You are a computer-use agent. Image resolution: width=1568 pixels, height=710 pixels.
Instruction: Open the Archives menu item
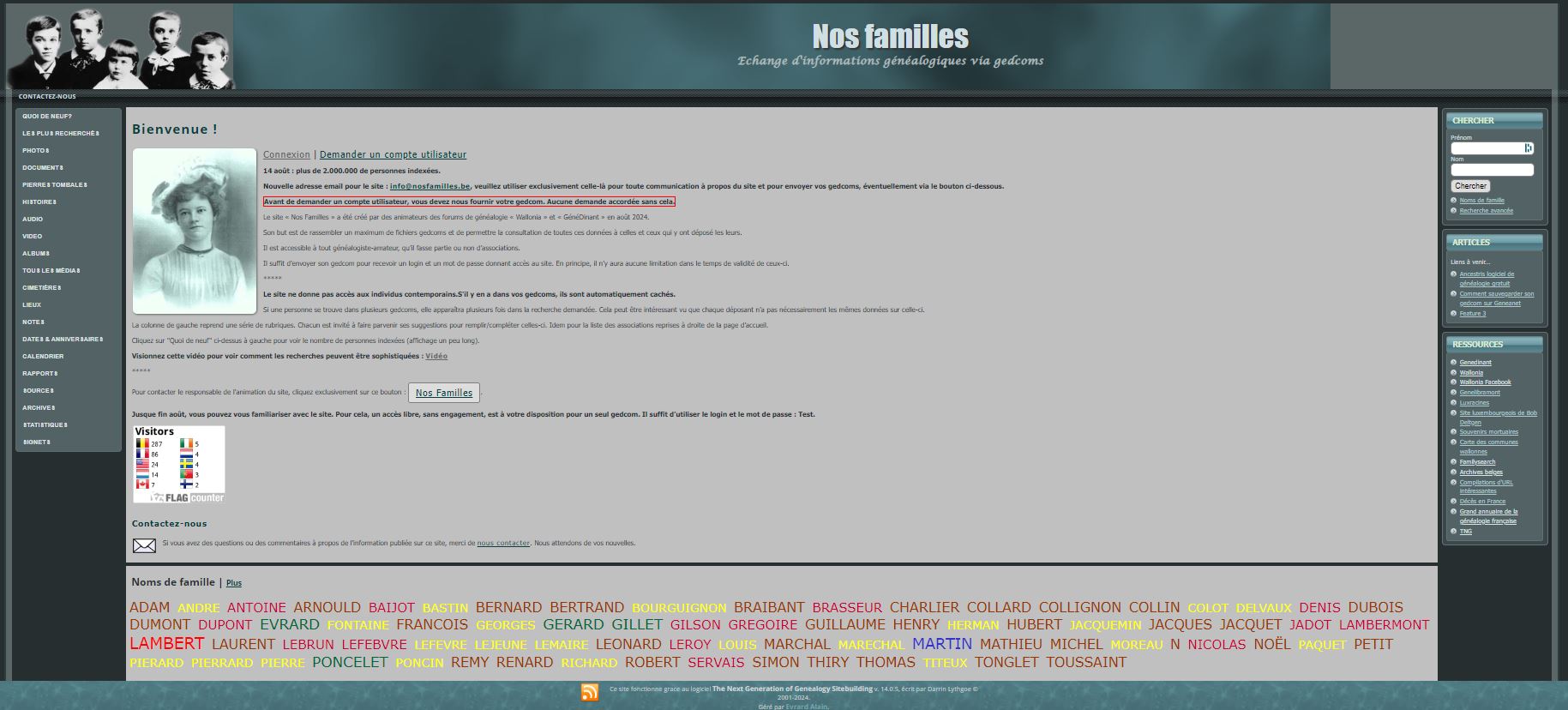[x=39, y=408]
